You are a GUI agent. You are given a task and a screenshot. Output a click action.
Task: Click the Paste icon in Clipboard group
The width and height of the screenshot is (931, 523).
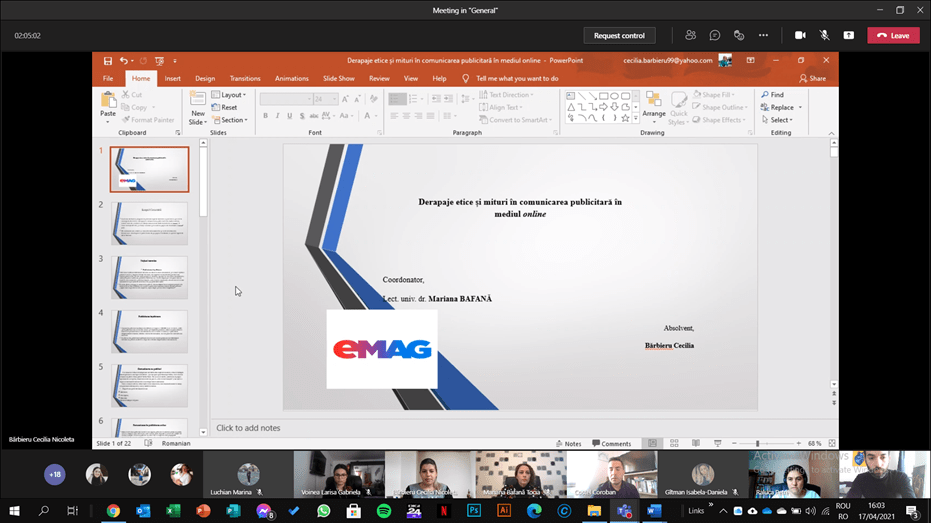[108, 103]
